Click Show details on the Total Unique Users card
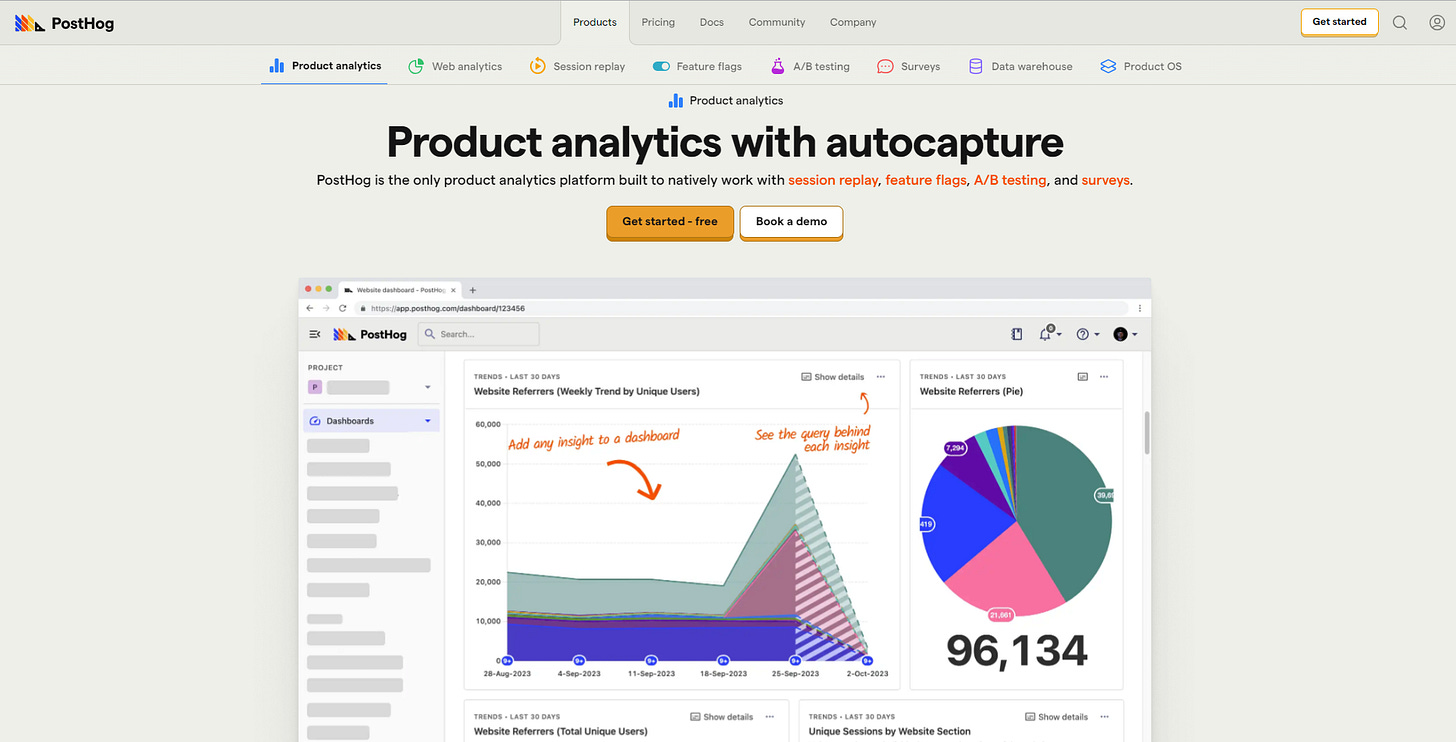 click(x=721, y=717)
